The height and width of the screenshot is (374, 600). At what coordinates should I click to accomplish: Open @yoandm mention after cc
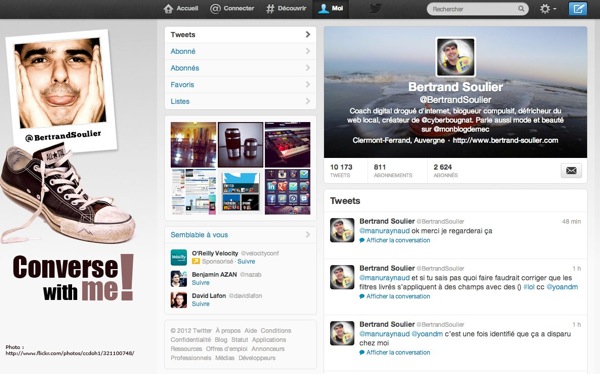[x=562, y=287]
